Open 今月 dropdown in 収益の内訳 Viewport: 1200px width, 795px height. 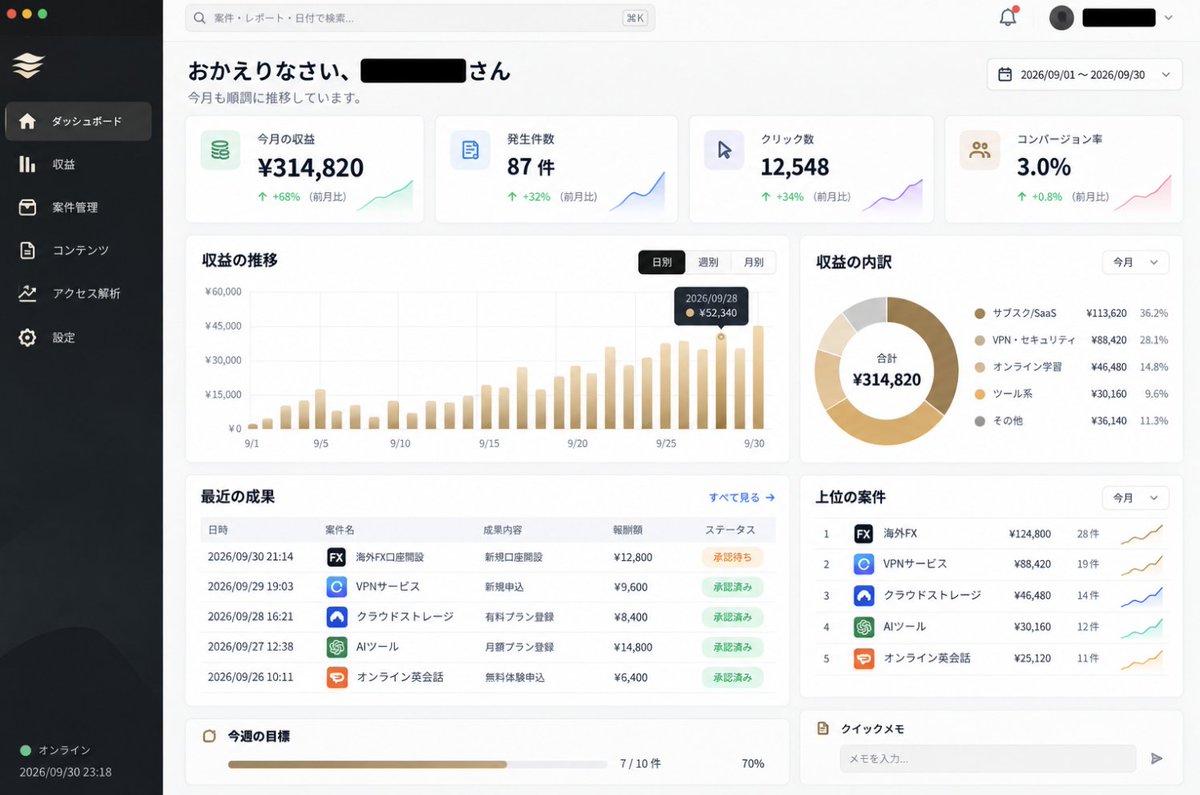point(1135,262)
